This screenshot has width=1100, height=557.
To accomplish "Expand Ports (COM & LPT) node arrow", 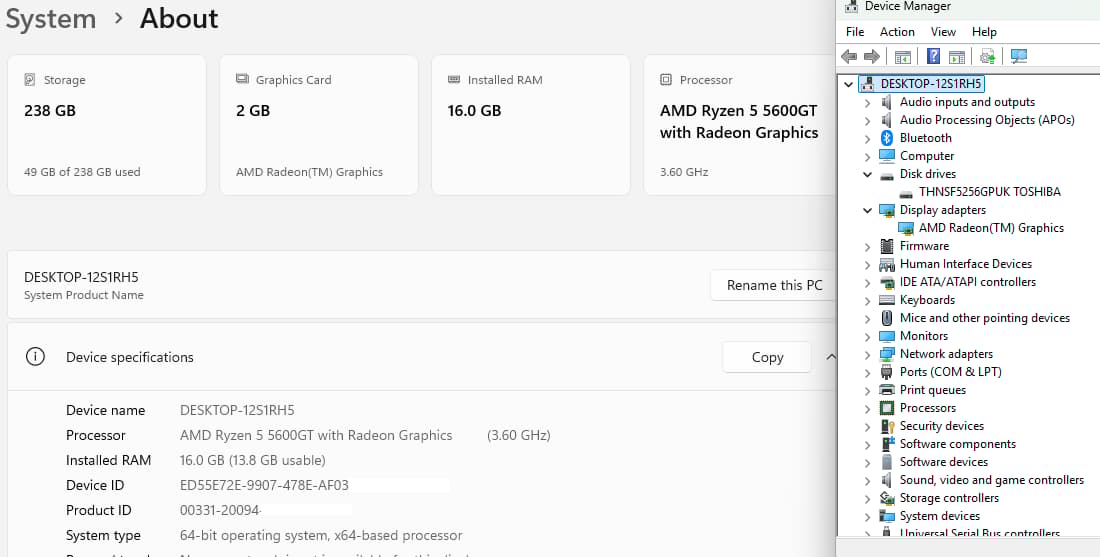I will point(868,373).
